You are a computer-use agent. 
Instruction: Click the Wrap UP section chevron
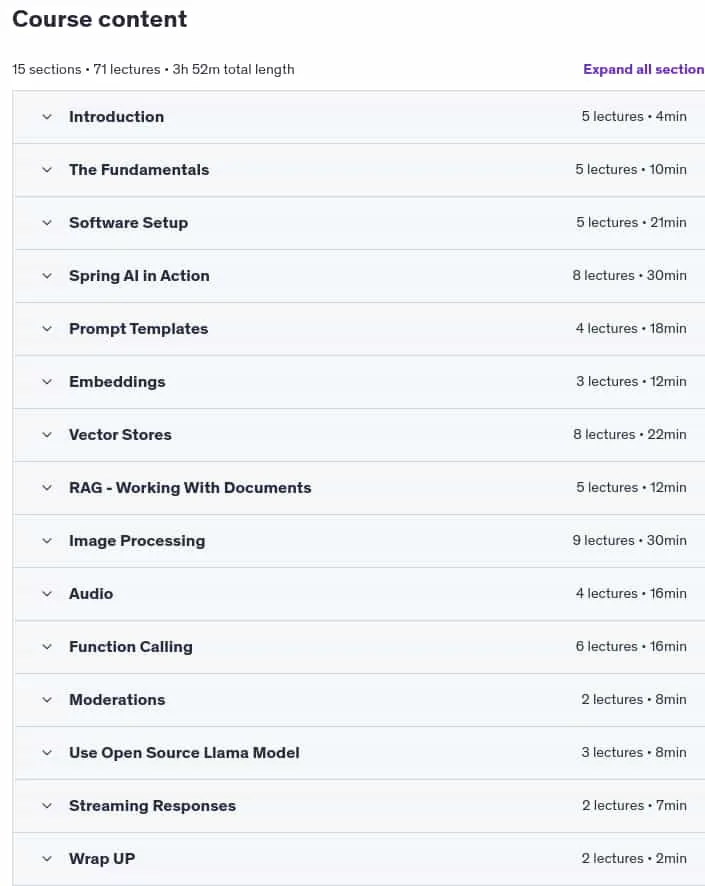[47, 859]
